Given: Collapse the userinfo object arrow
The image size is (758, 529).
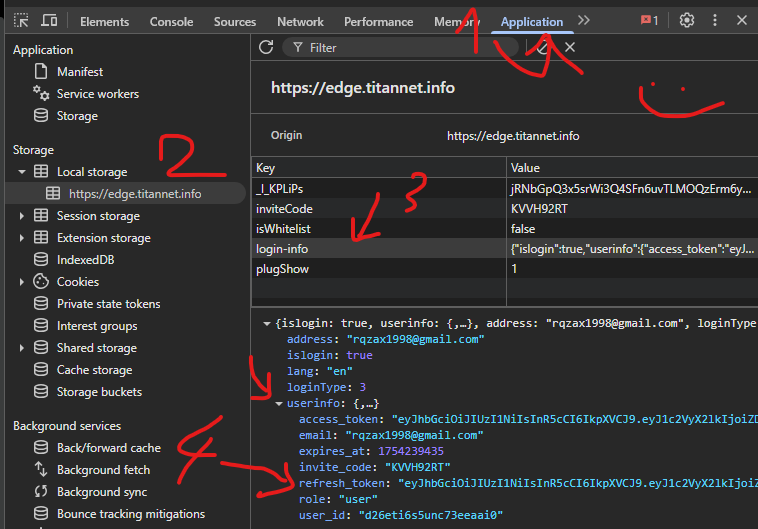Looking at the screenshot, I should point(279,403).
